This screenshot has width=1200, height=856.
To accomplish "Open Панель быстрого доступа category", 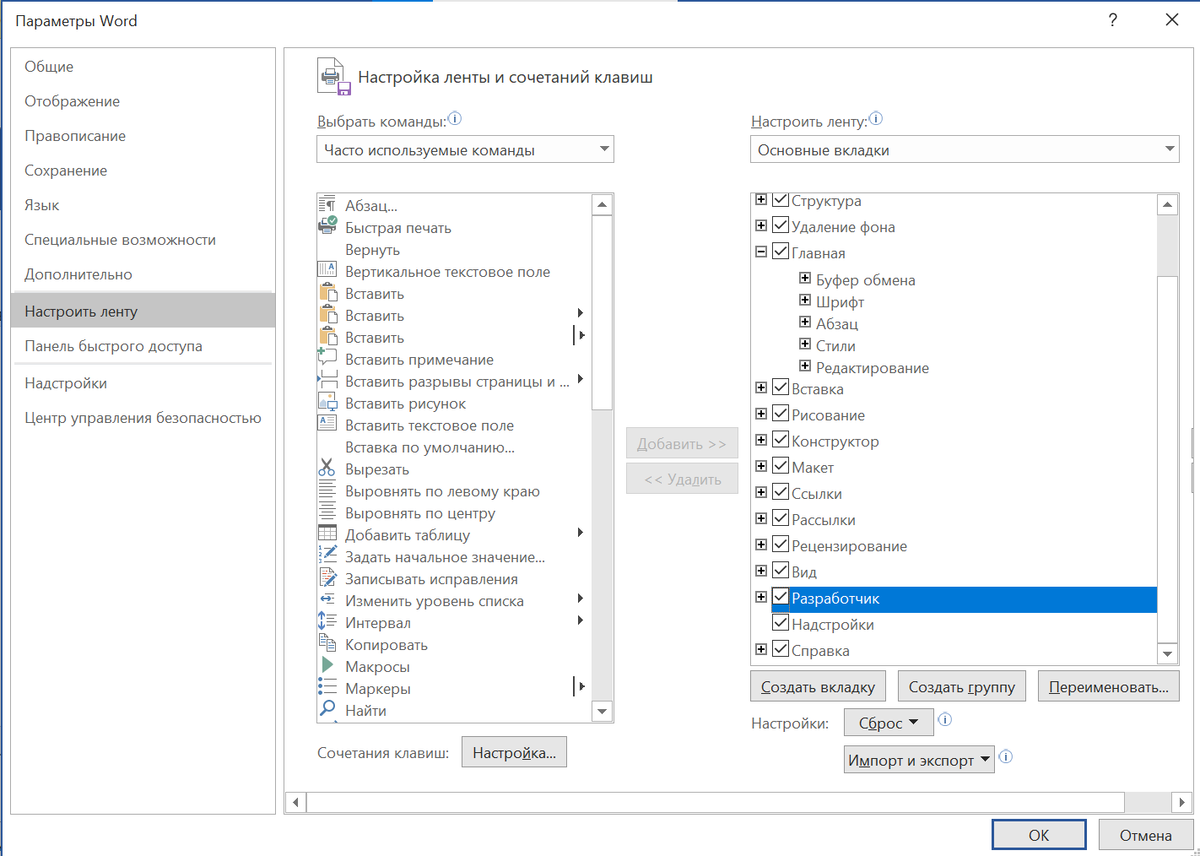I will (143, 346).
